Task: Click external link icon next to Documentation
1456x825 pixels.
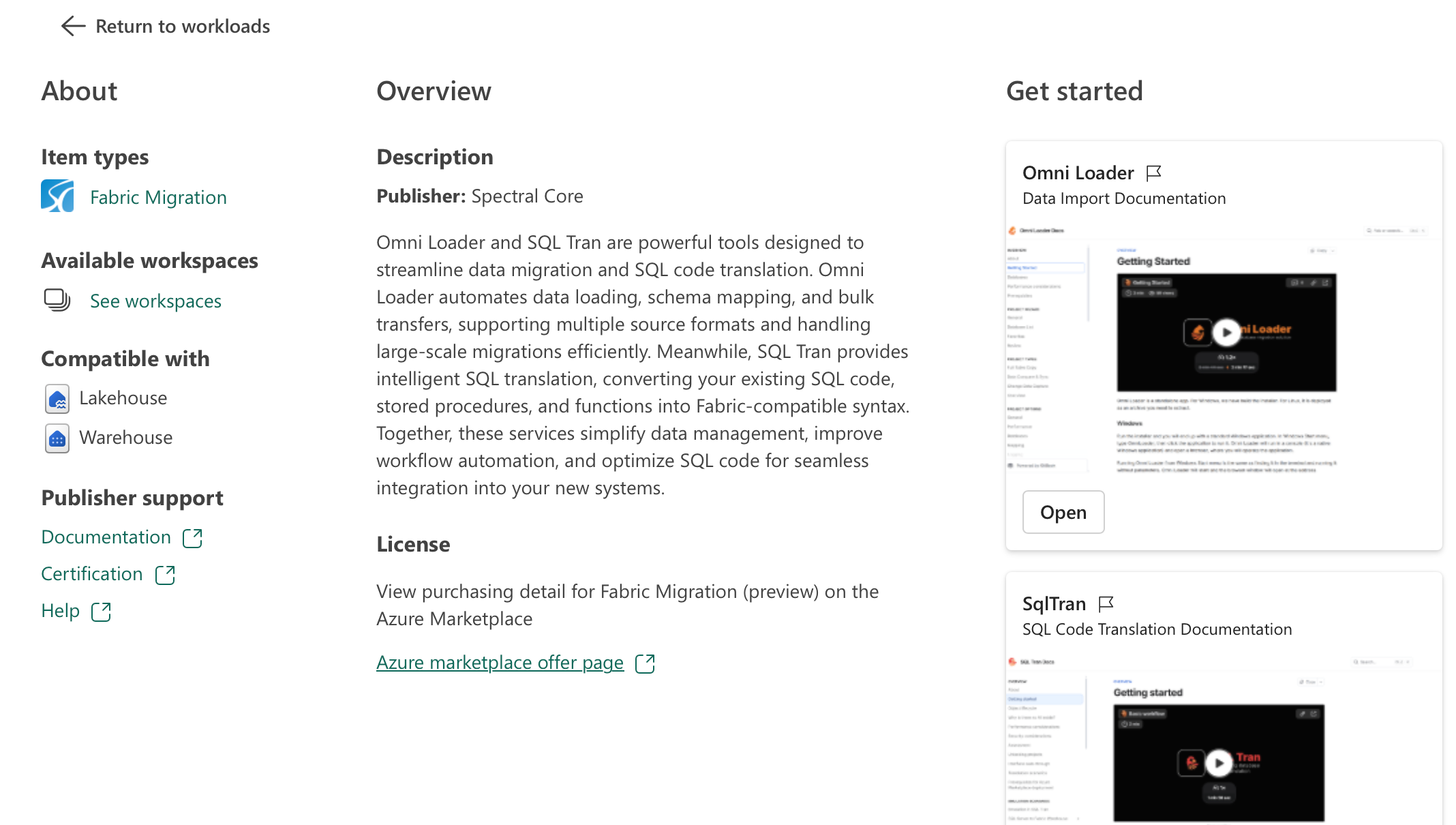Action: pos(193,538)
